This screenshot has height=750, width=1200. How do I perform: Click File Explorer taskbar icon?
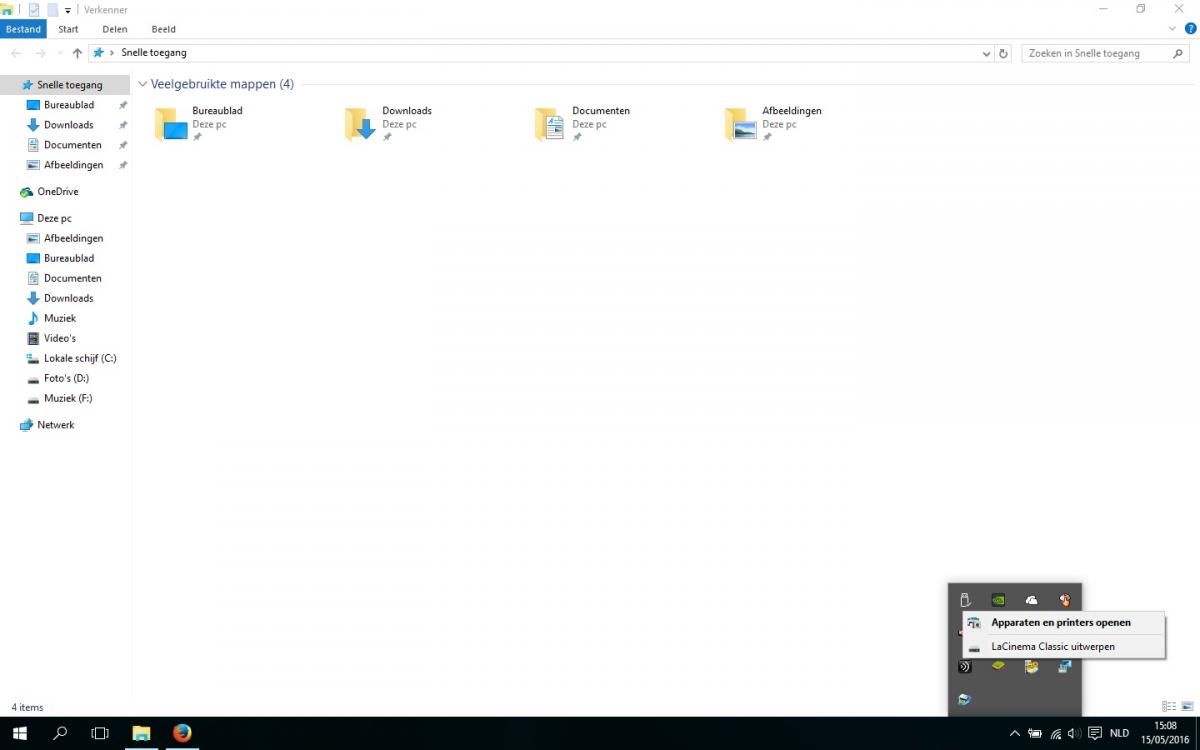(141, 733)
